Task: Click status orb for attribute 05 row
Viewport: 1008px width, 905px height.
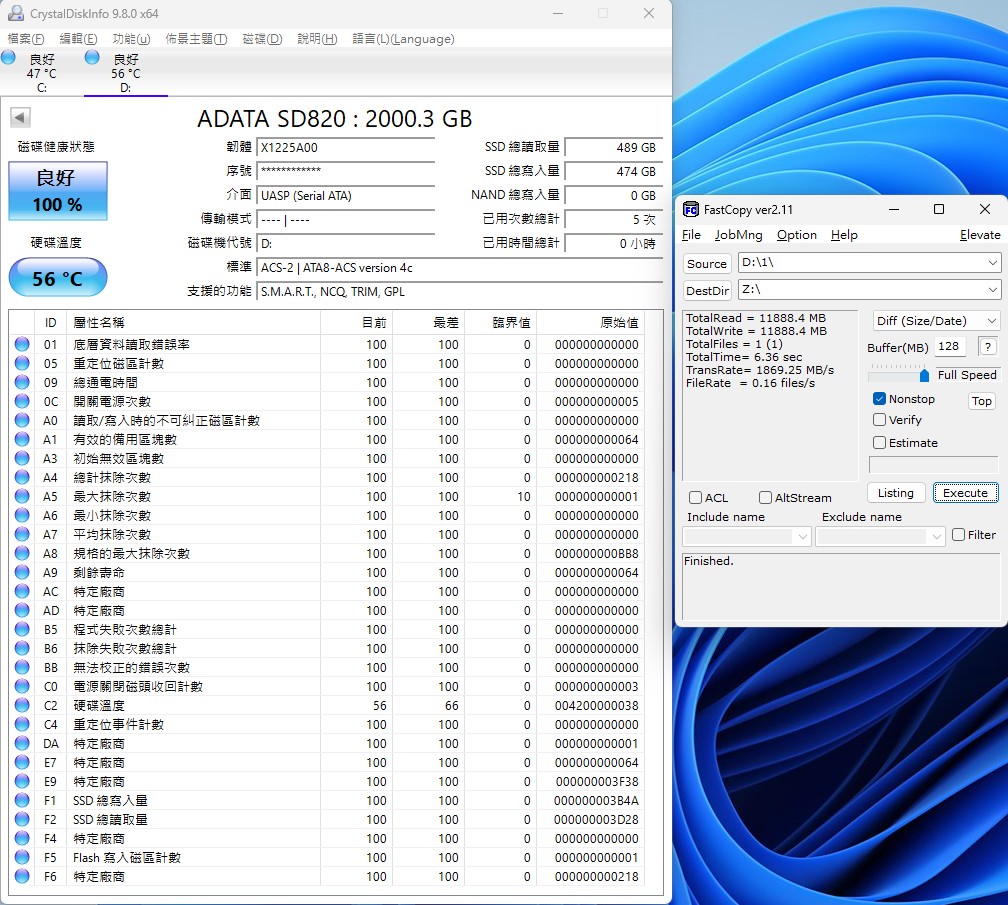Action: tap(22, 363)
